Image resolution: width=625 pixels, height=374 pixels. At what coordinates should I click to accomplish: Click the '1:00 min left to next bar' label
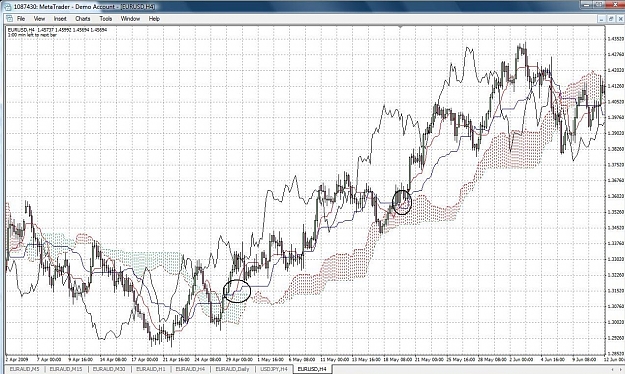click(x=32, y=35)
